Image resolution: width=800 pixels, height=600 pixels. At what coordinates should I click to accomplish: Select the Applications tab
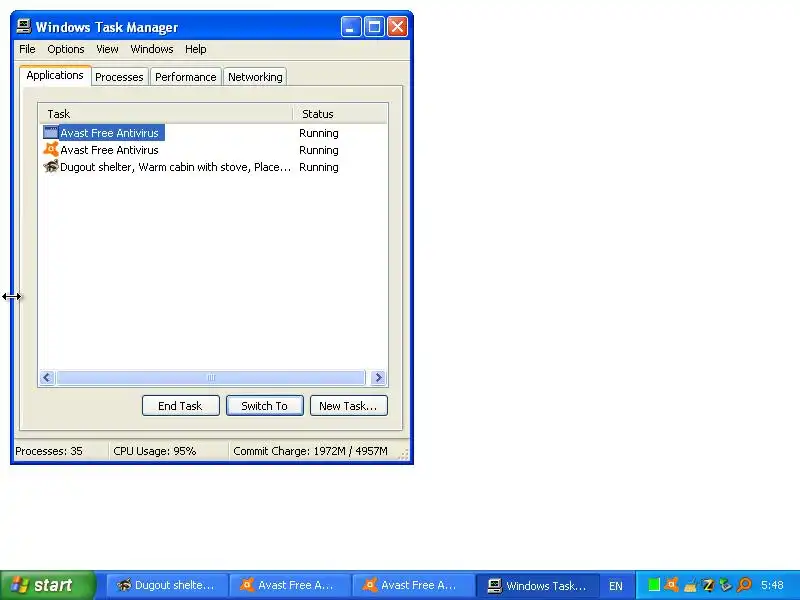(55, 76)
